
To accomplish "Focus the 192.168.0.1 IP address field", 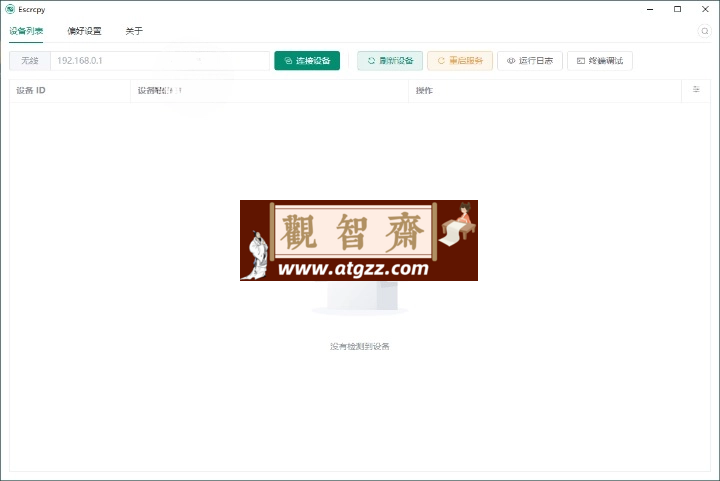I will tap(160, 61).
